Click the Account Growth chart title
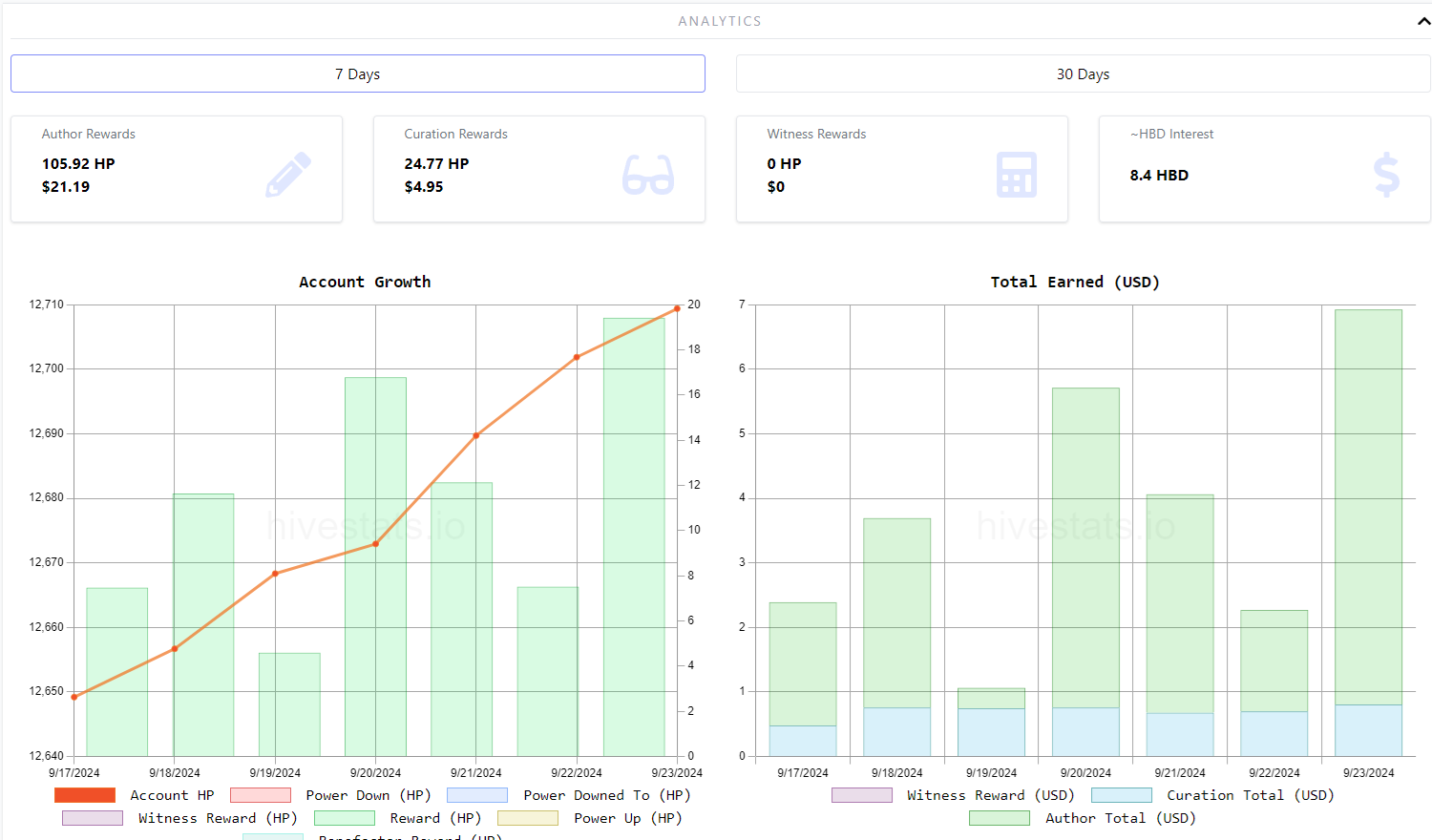Screen dimensions: 1432x840 coord(365,282)
